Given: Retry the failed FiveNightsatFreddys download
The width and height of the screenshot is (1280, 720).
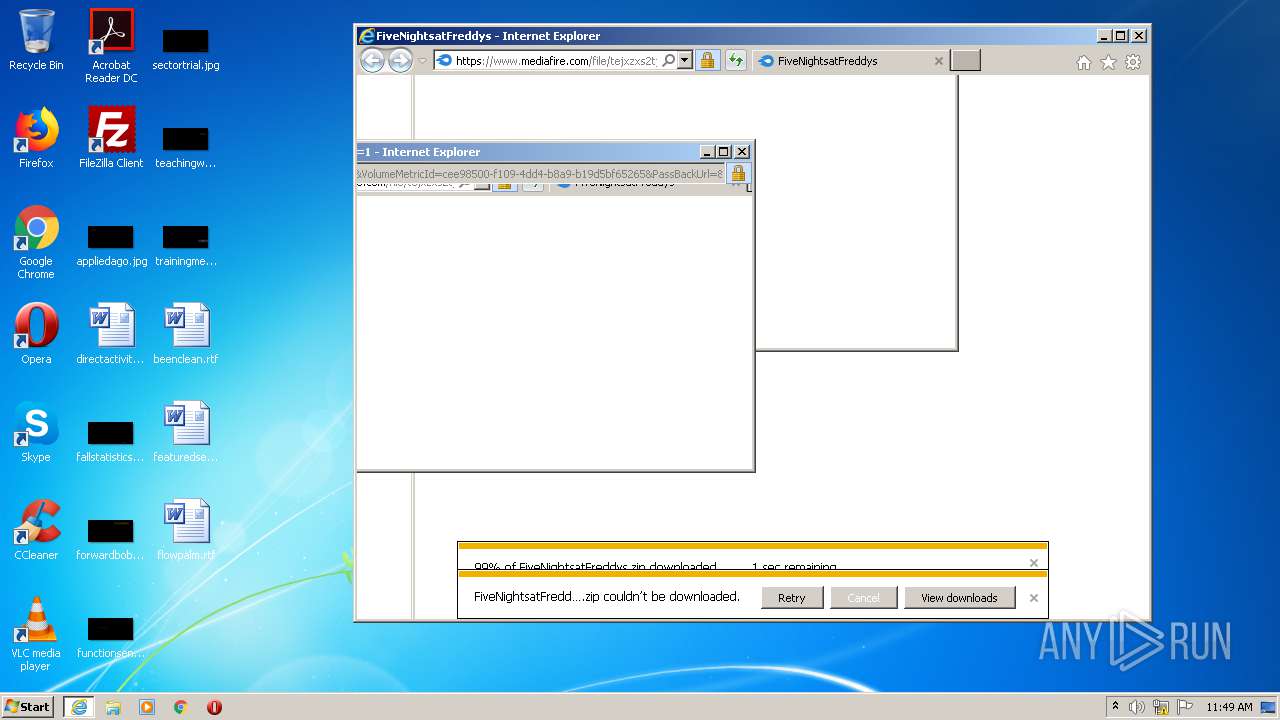Looking at the screenshot, I should (x=791, y=598).
